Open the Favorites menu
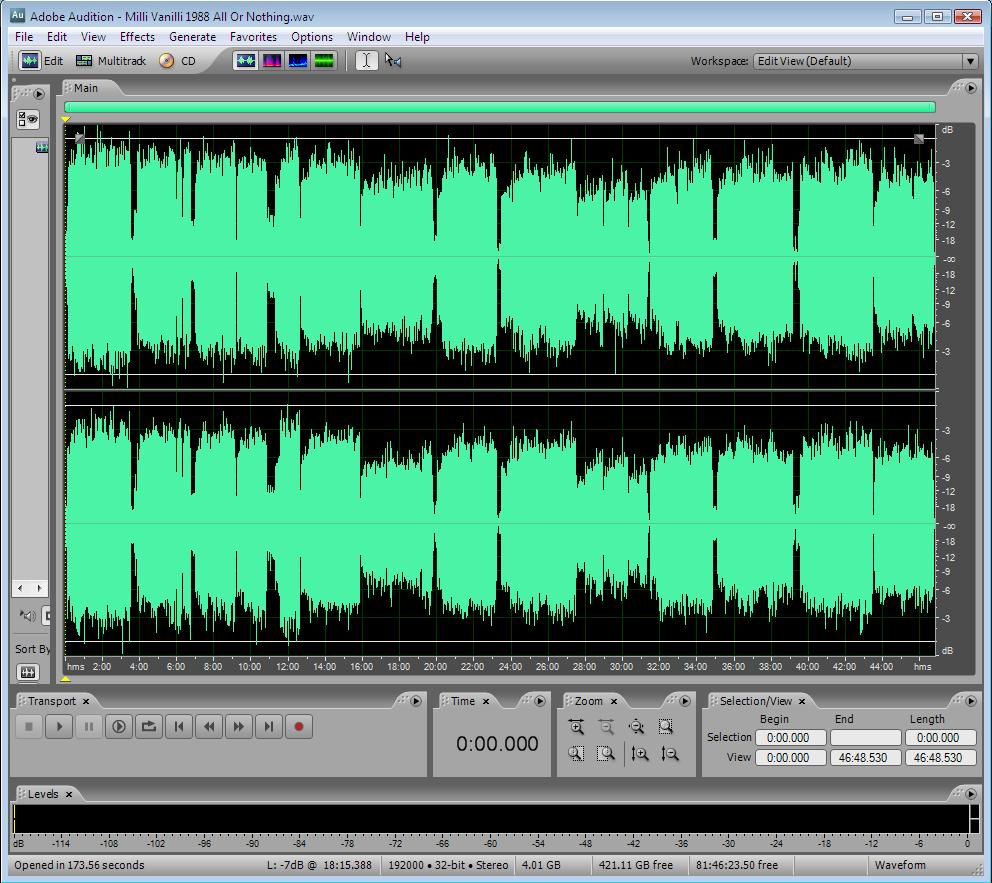Image resolution: width=992 pixels, height=883 pixels. (253, 37)
